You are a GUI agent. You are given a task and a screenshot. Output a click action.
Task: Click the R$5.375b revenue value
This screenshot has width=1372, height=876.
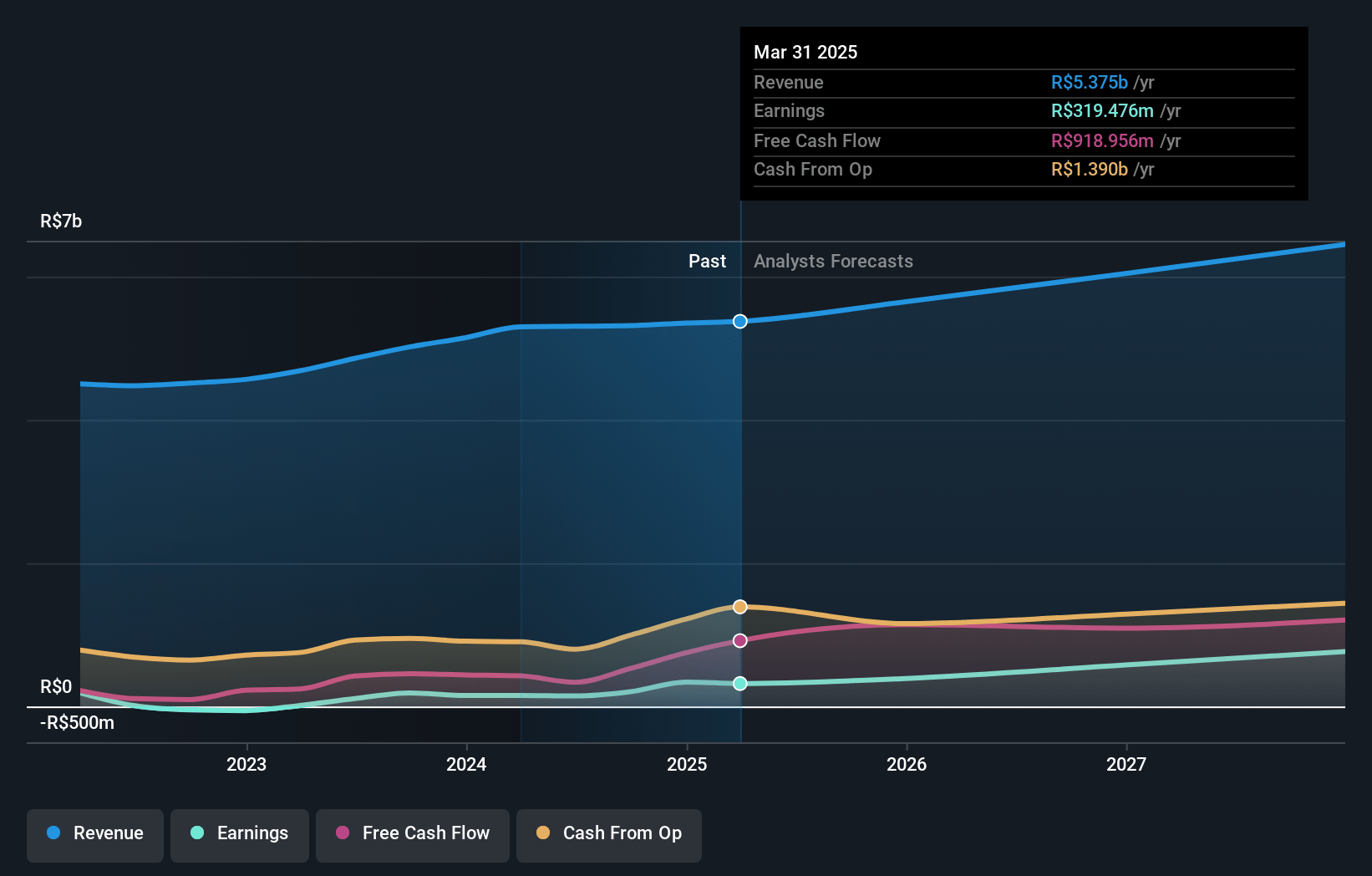(x=1089, y=82)
